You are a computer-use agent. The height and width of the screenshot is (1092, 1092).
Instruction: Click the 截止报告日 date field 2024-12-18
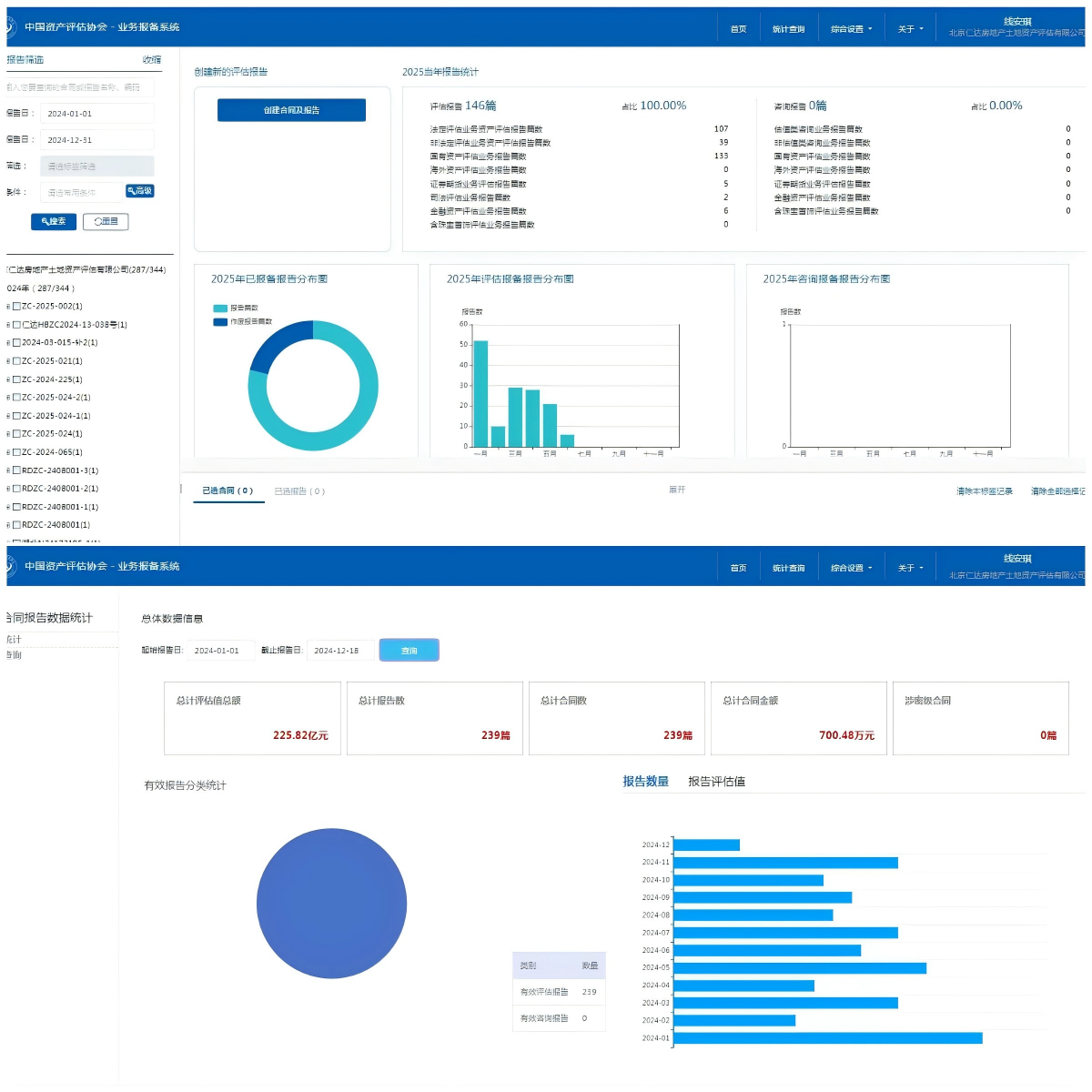339,651
